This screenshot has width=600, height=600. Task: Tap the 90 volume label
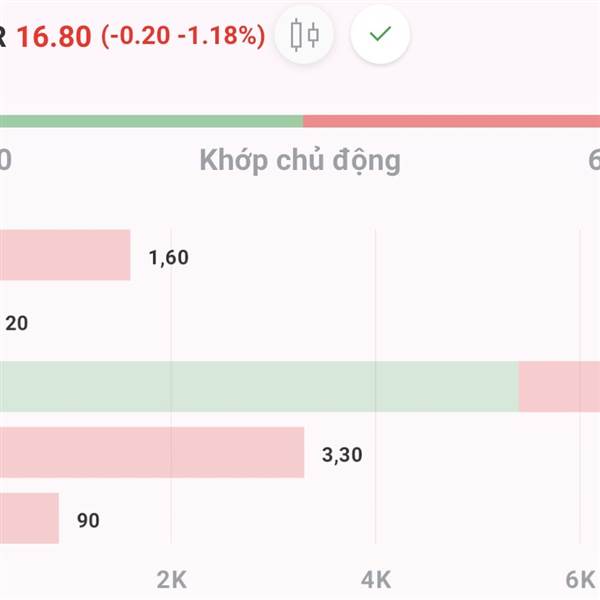88,520
